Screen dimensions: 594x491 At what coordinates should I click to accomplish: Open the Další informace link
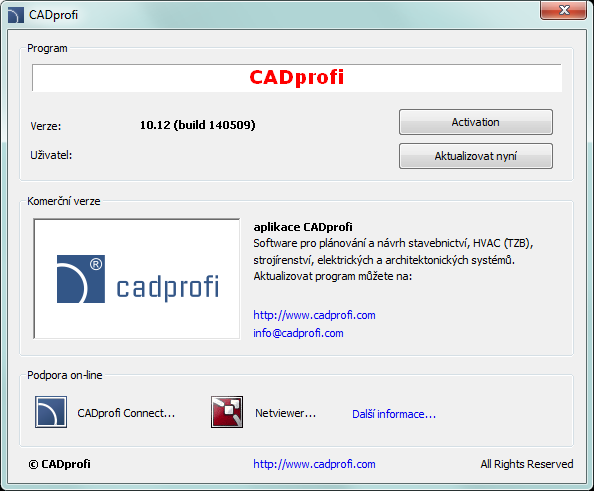pos(394,414)
